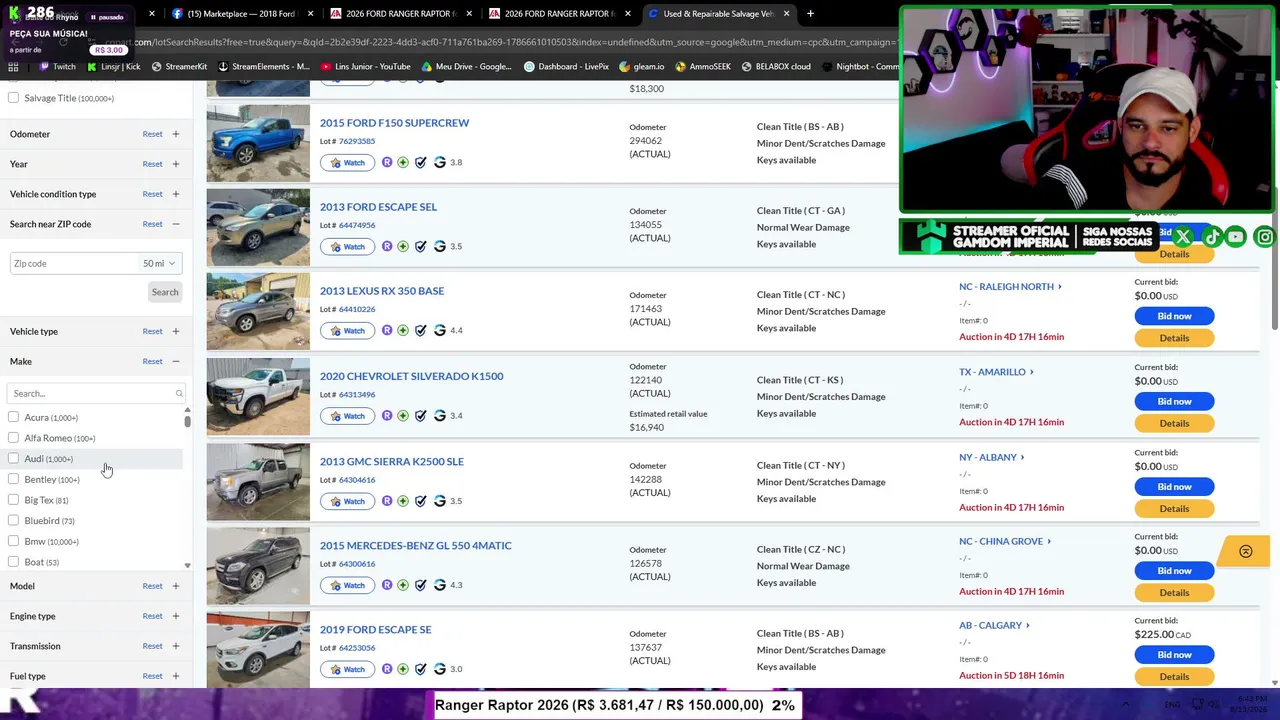Select the Used & Repairable Salvage Vehicles tab

coord(719,14)
